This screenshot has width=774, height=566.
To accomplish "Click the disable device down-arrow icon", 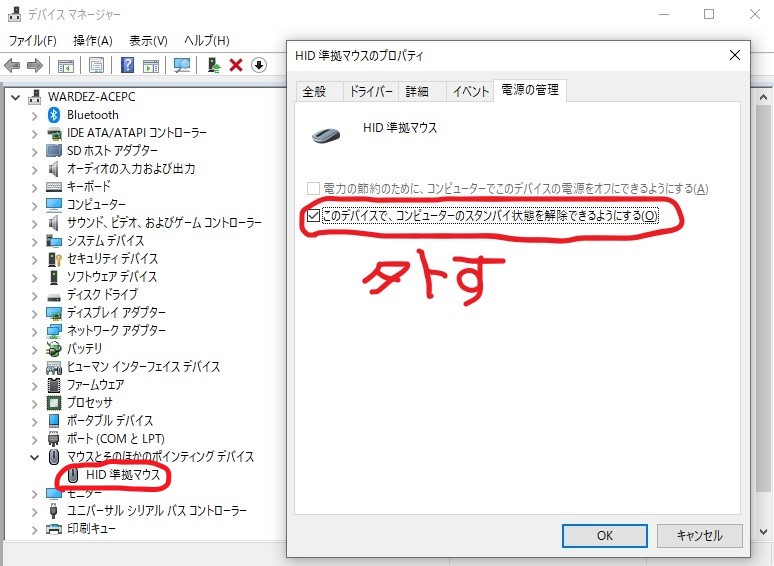I will point(258,65).
